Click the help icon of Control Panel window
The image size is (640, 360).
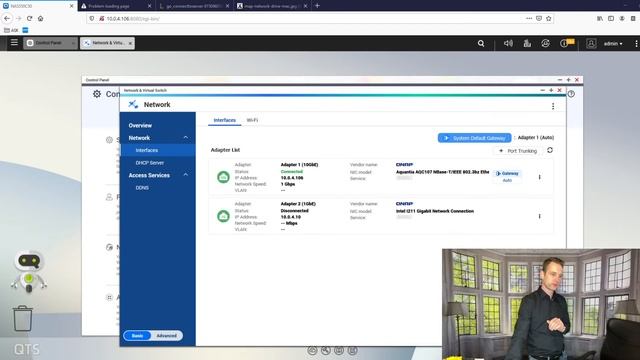tap(571, 94)
